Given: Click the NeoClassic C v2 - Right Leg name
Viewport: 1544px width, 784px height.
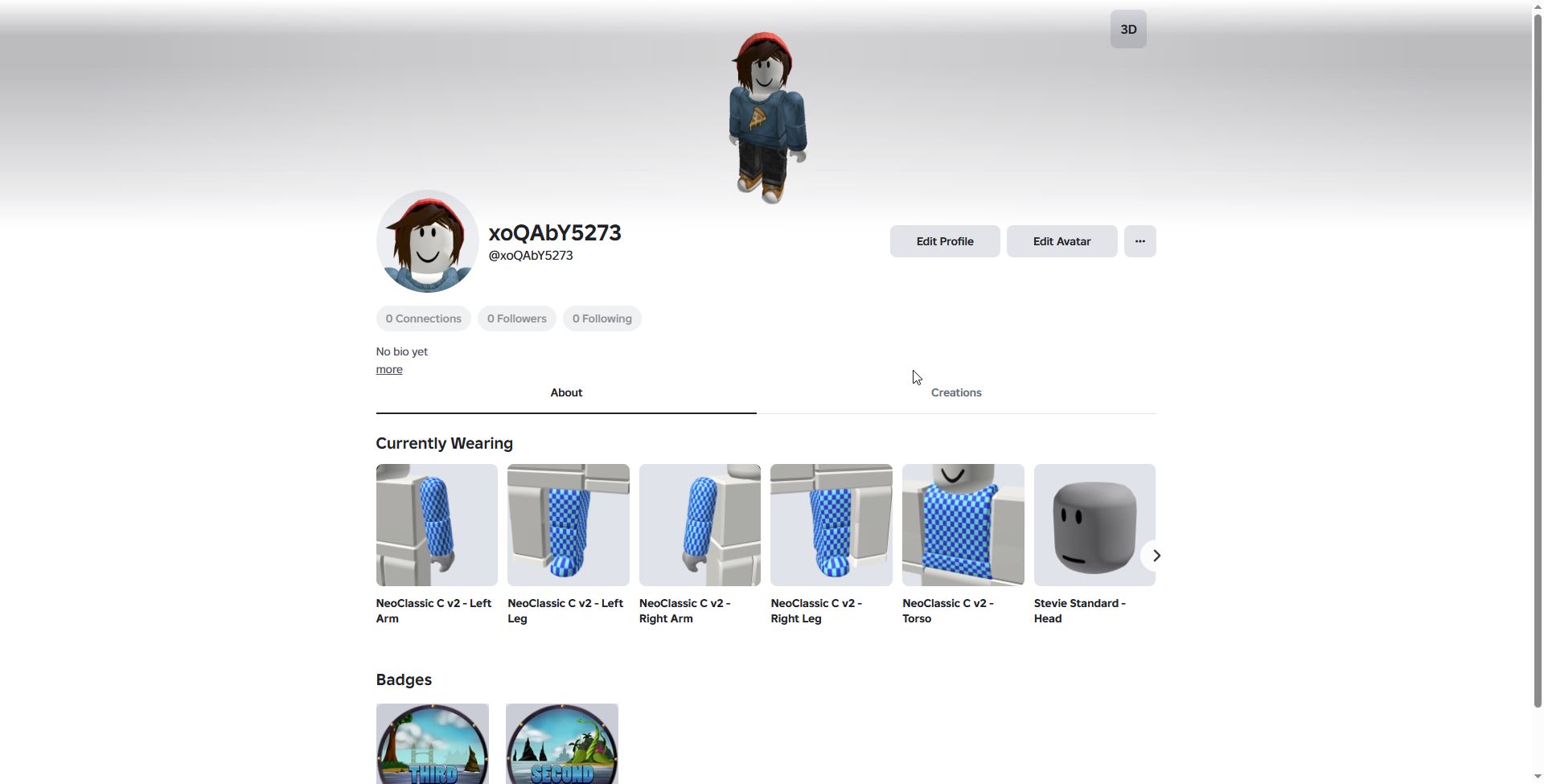Looking at the screenshot, I should [816, 611].
